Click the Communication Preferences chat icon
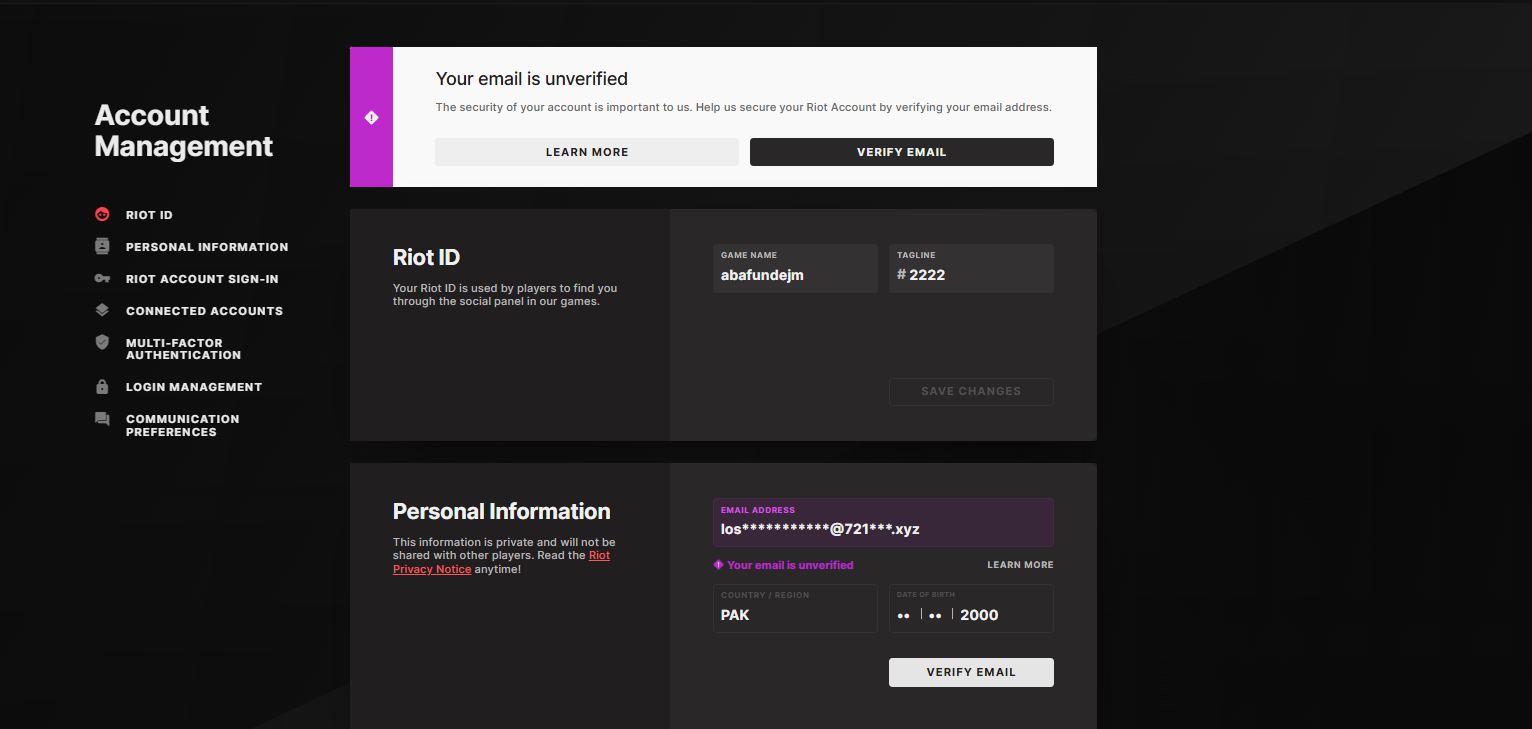The width and height of the screenshot is (1532, 729). [102, 419]
